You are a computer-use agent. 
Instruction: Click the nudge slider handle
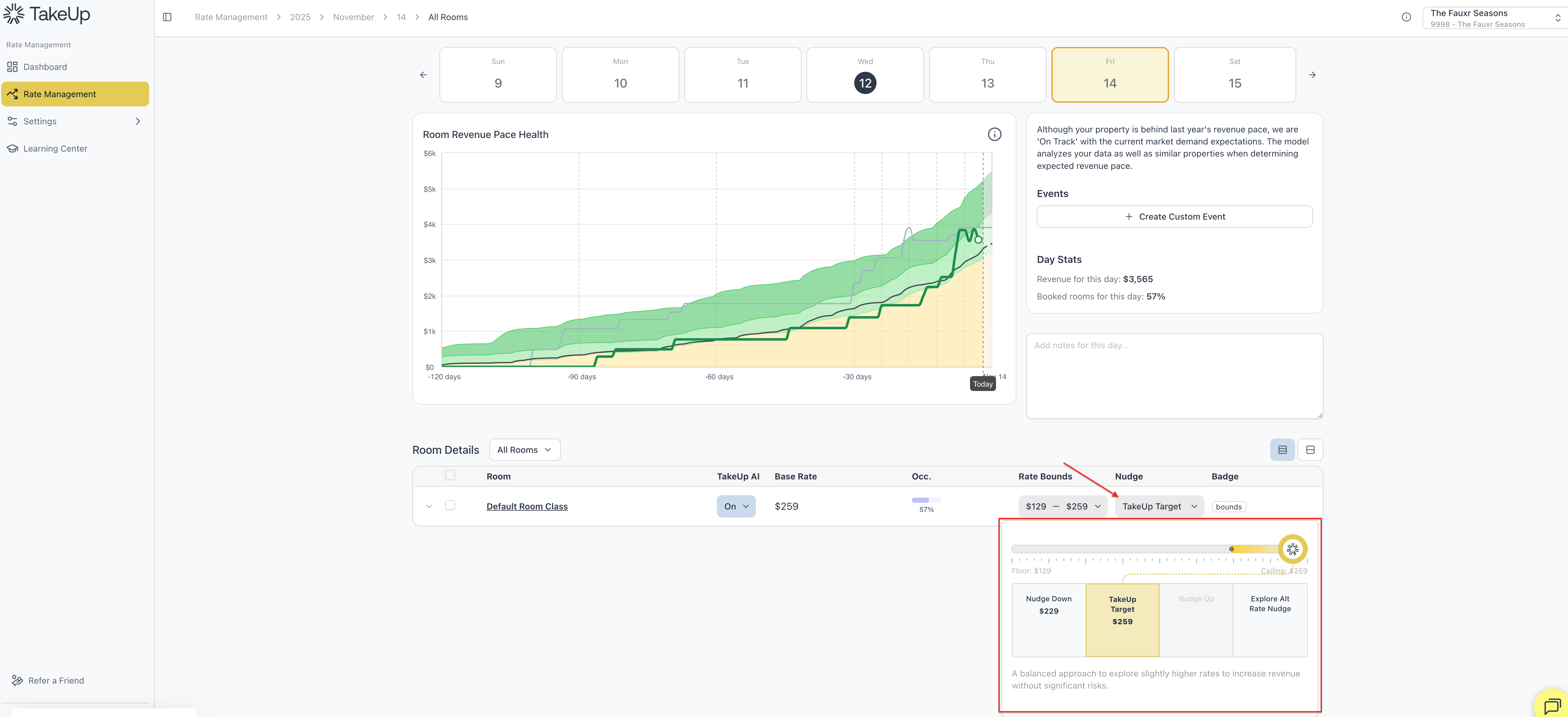point(1292,549)
